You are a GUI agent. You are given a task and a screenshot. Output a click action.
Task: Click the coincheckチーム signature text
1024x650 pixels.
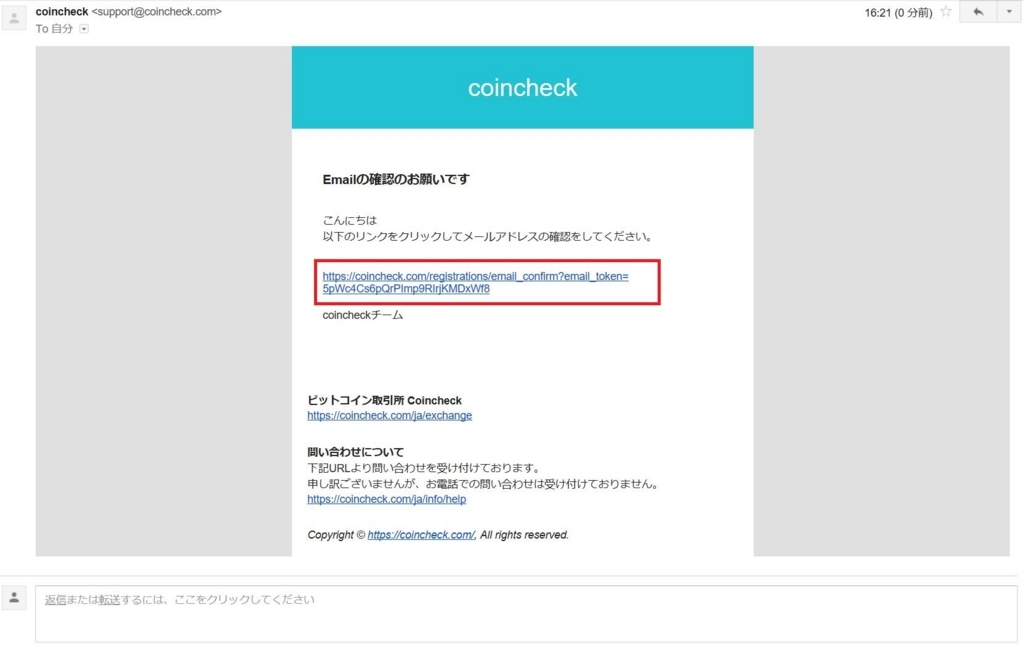pyautogui.click(x=362, y=315)
